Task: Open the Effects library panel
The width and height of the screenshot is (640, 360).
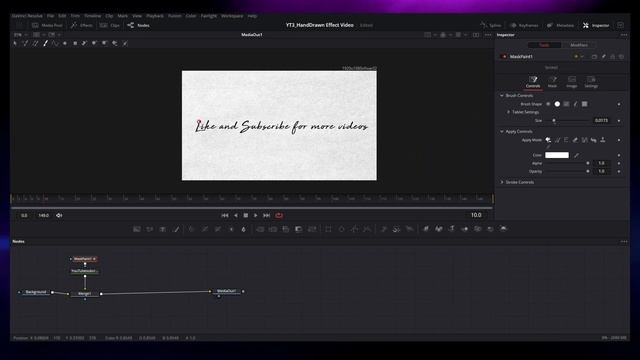Action: (x=82, y=25)
